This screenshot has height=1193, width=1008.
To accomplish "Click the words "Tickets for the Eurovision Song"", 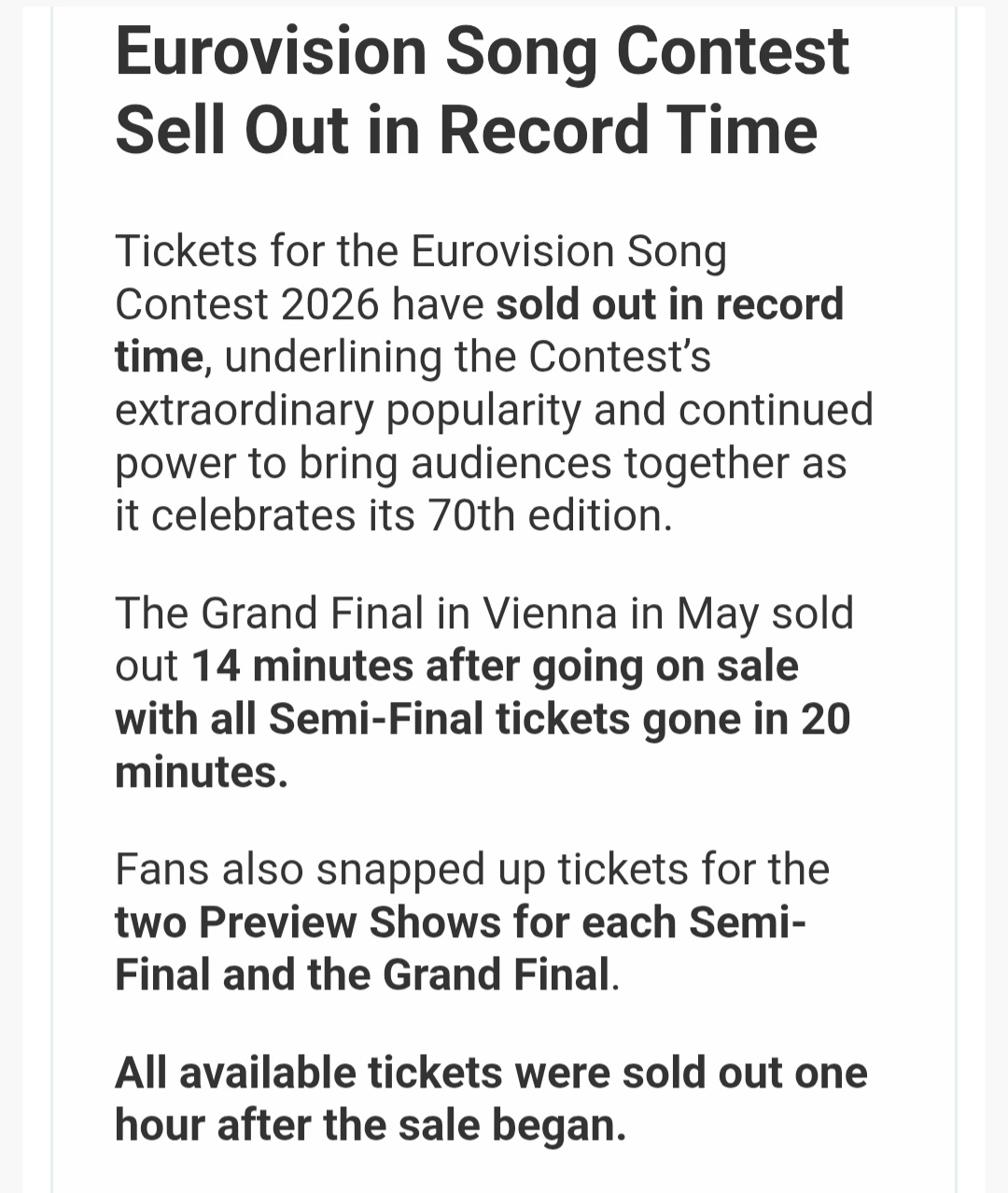I will click(420, 252).
